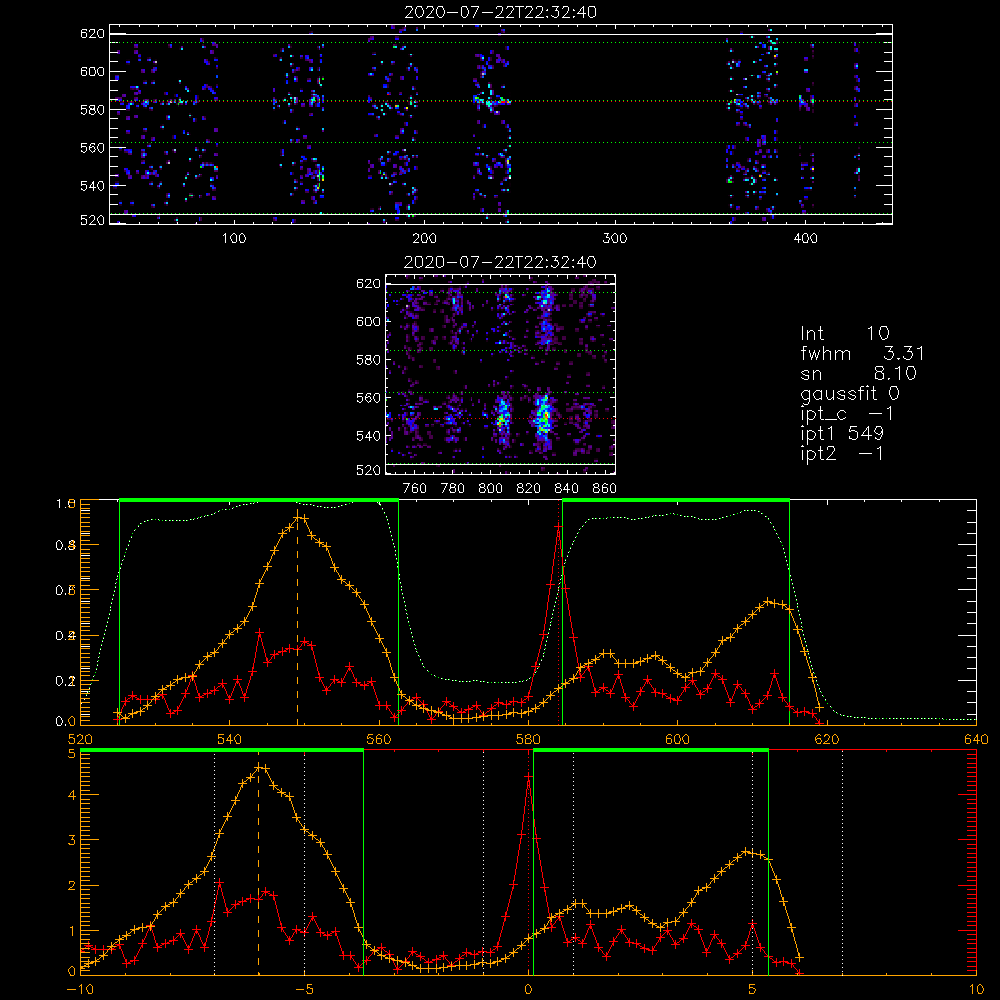Click the bright spot near 830 in the middle image
This screenshot has height=1000, width=1000.
coord(544,415)
